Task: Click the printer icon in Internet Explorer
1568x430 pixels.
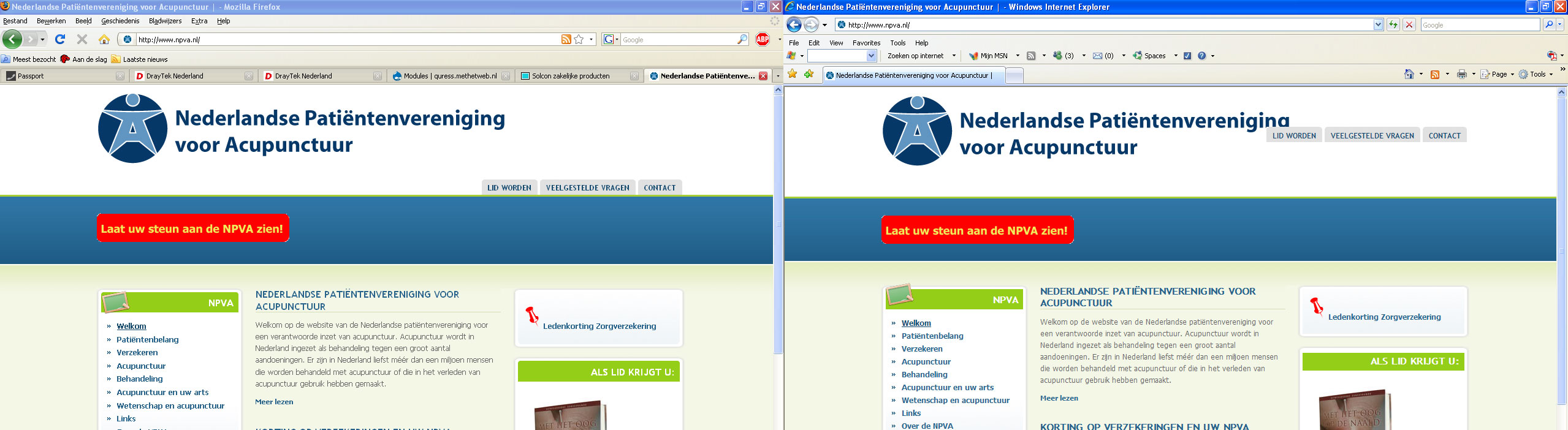Action: (x=1462, y=74)
